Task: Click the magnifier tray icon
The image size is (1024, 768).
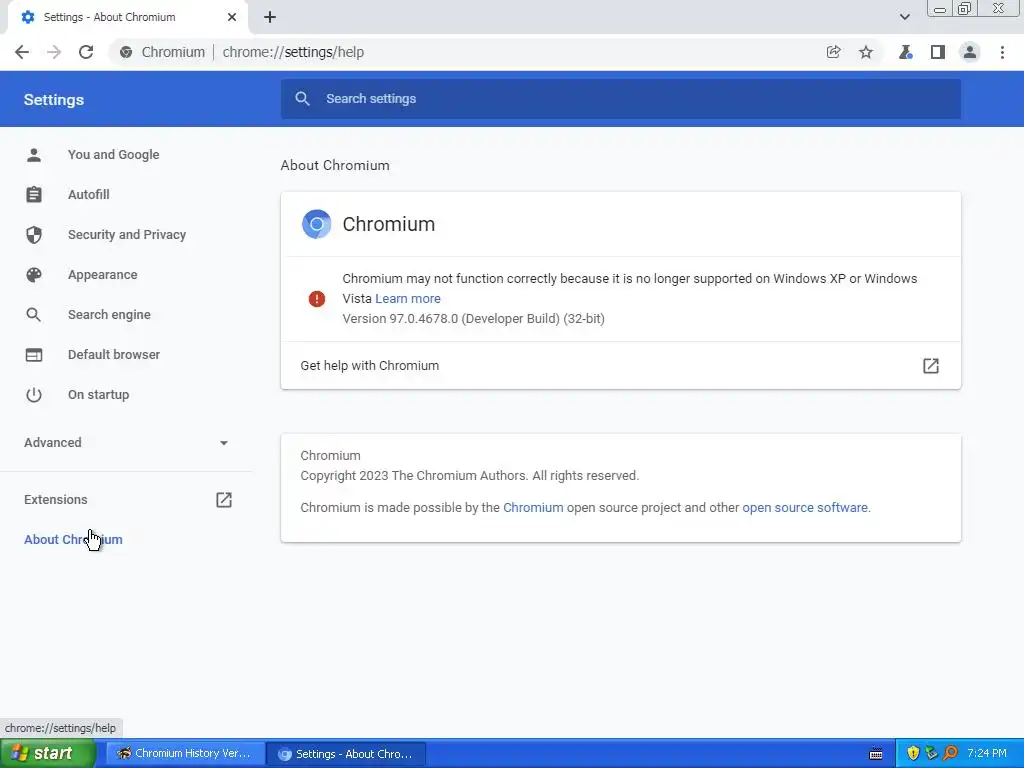Action: (x=950, y=754)
